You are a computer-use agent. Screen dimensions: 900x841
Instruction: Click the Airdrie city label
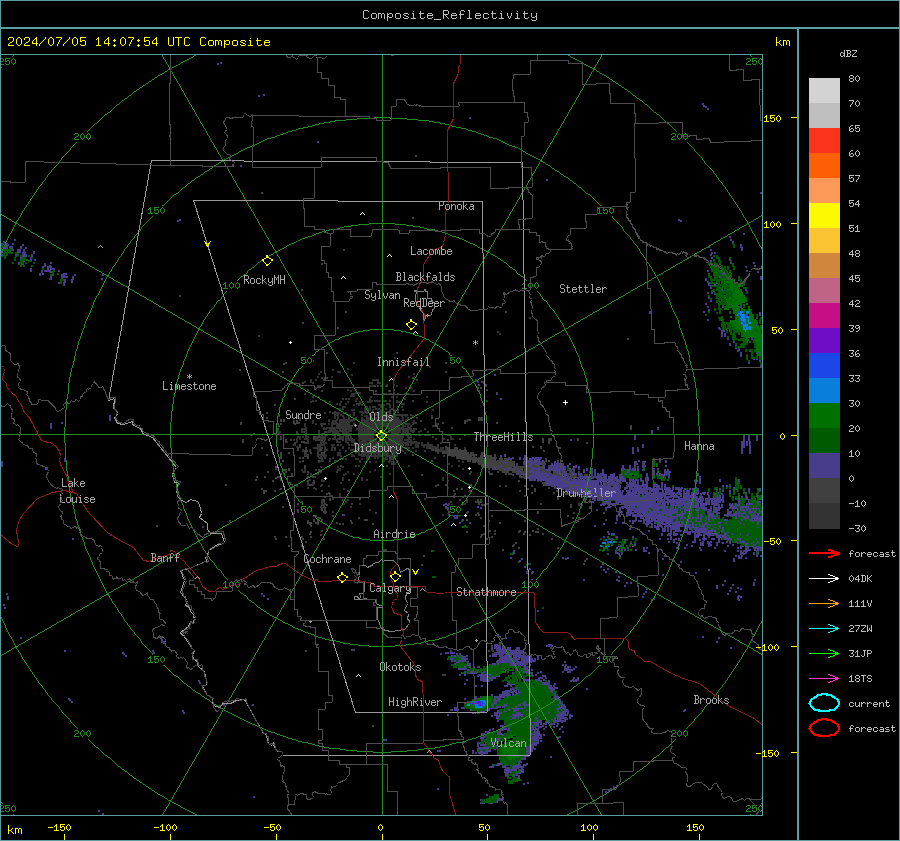click(x=394, y=534)
